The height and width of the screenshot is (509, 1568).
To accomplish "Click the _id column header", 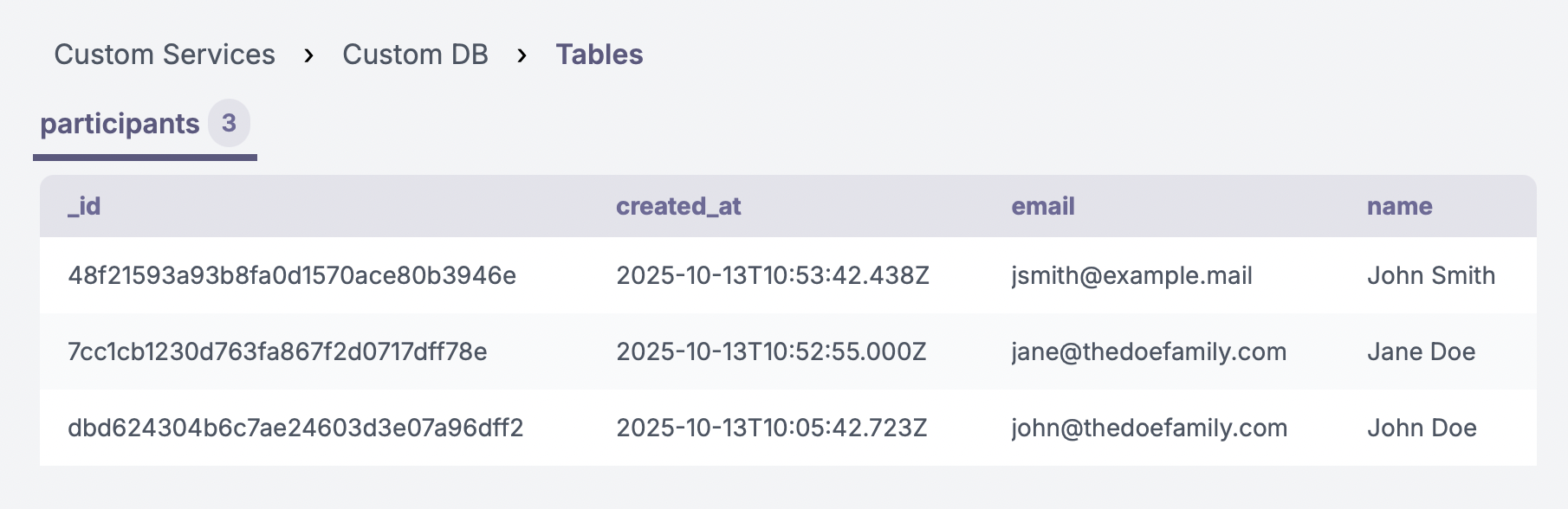I will pyautogui.click(x=84, y=206).
